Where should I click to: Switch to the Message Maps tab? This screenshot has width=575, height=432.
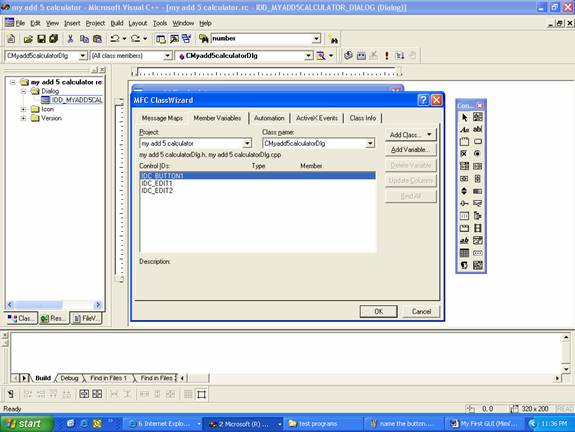[x=162, y=118]
